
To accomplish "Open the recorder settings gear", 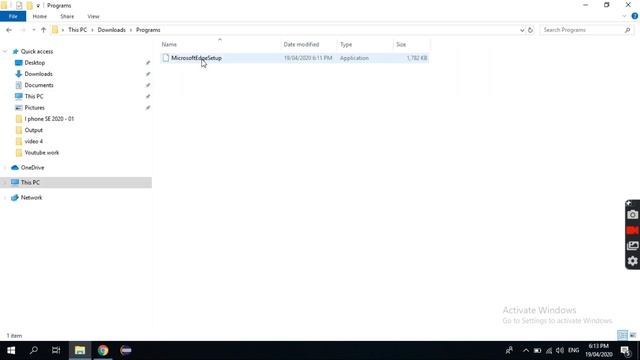I will pos(633,261).
